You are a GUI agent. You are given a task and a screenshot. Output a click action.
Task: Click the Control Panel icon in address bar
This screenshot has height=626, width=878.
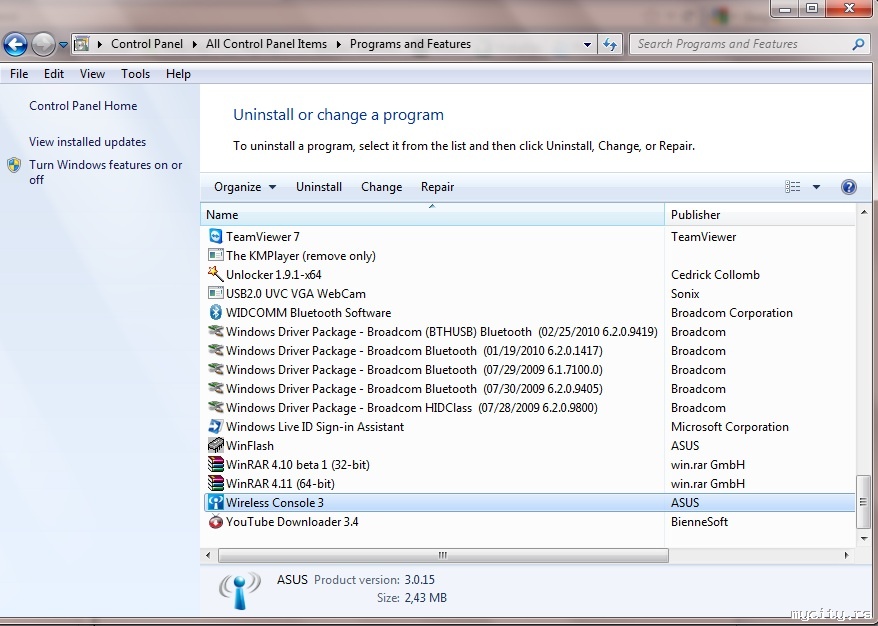click(82, 44)
